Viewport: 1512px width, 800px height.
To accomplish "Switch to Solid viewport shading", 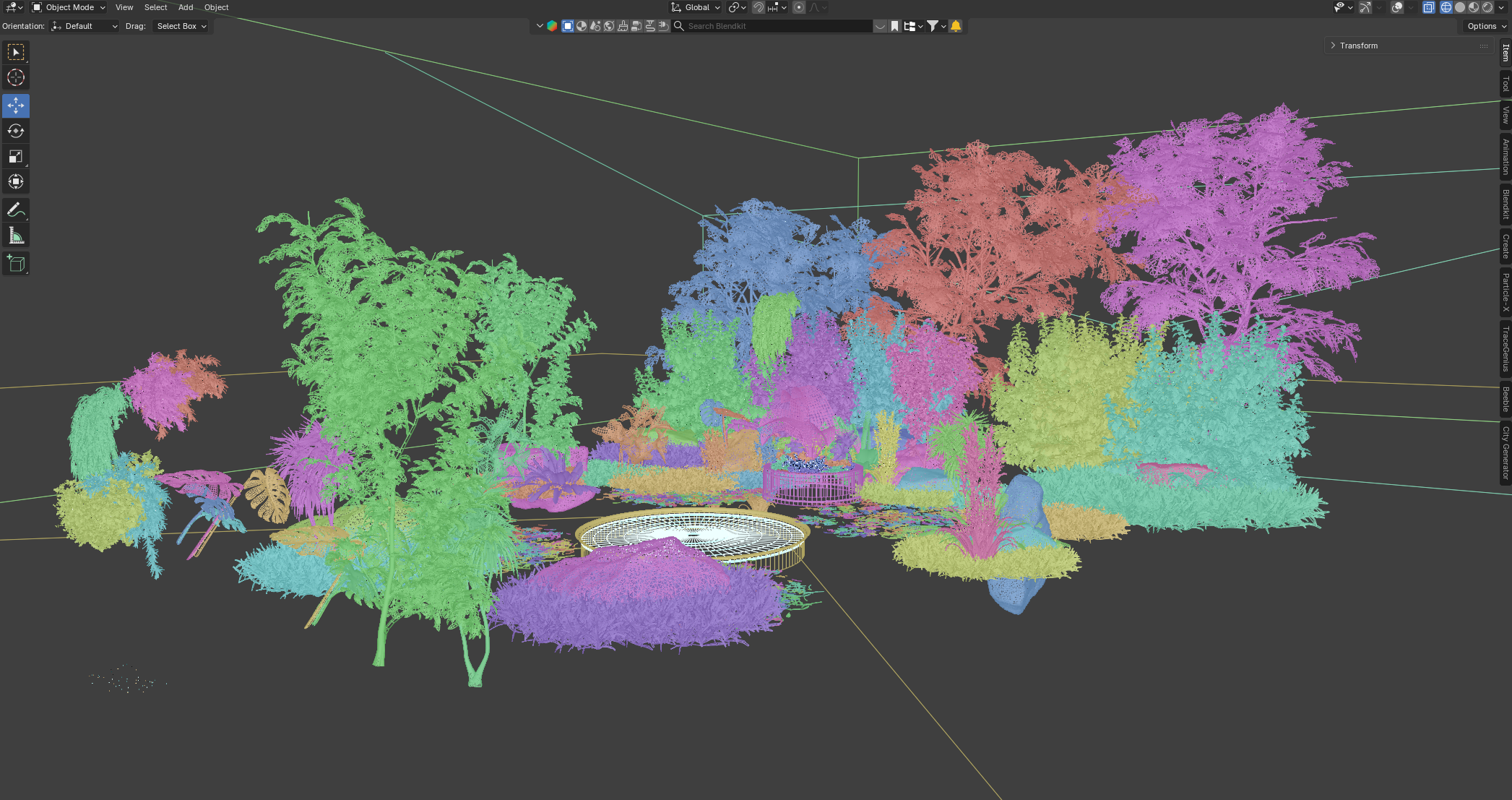I will click(1460, 7).
